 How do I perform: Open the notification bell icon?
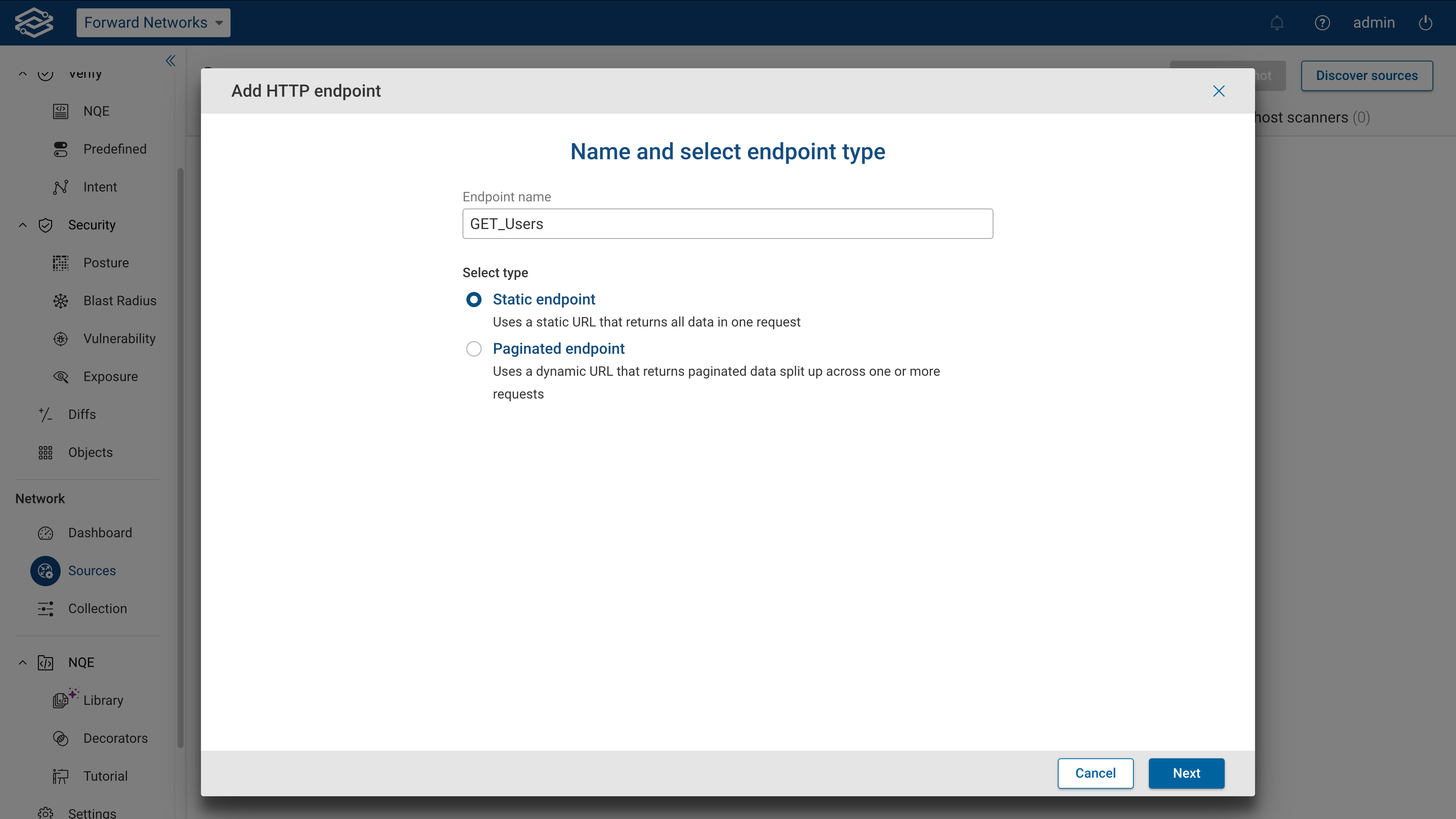[1277, 23]
